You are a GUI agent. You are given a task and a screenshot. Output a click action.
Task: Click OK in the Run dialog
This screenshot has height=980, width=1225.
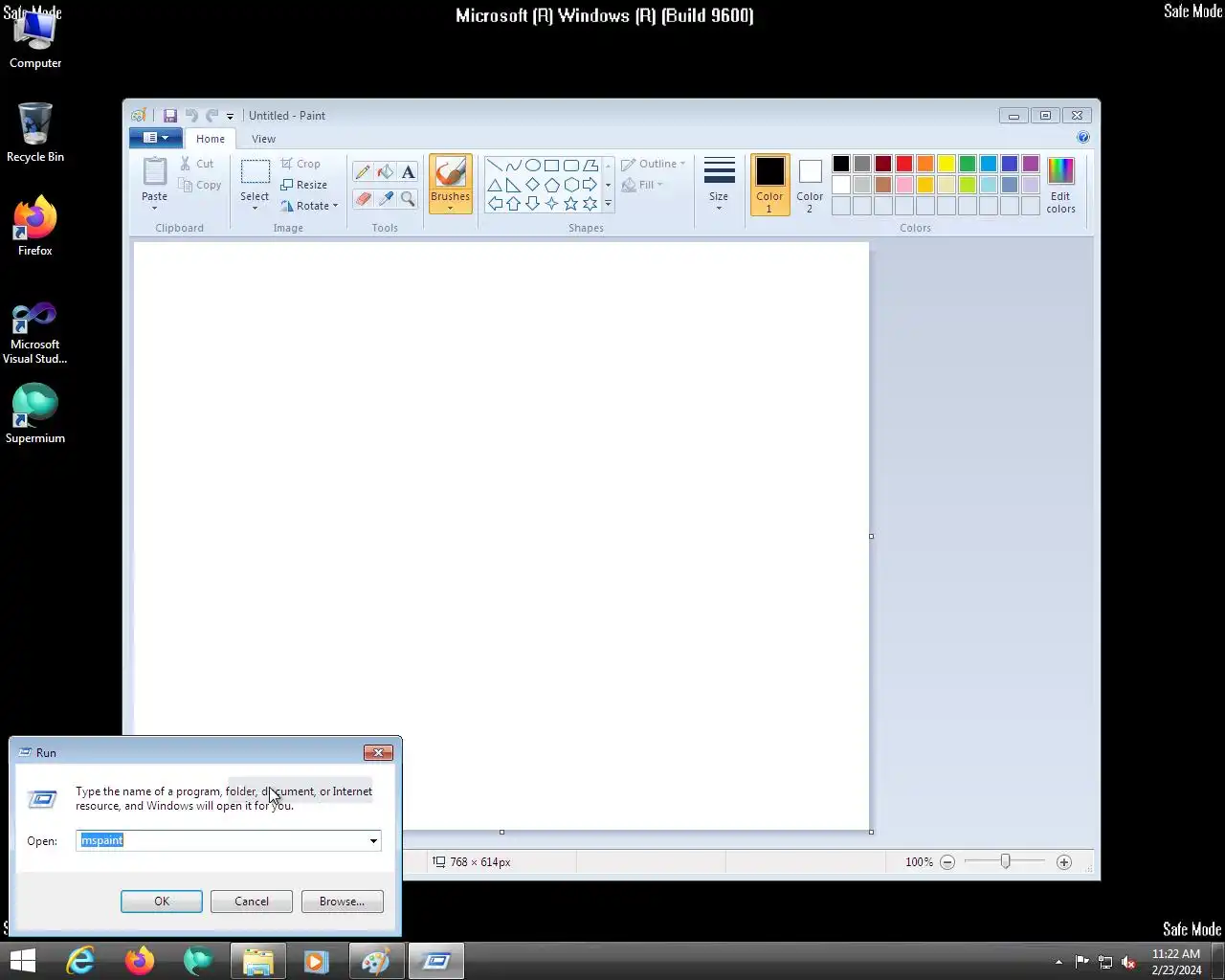click(x=162, y=902)
